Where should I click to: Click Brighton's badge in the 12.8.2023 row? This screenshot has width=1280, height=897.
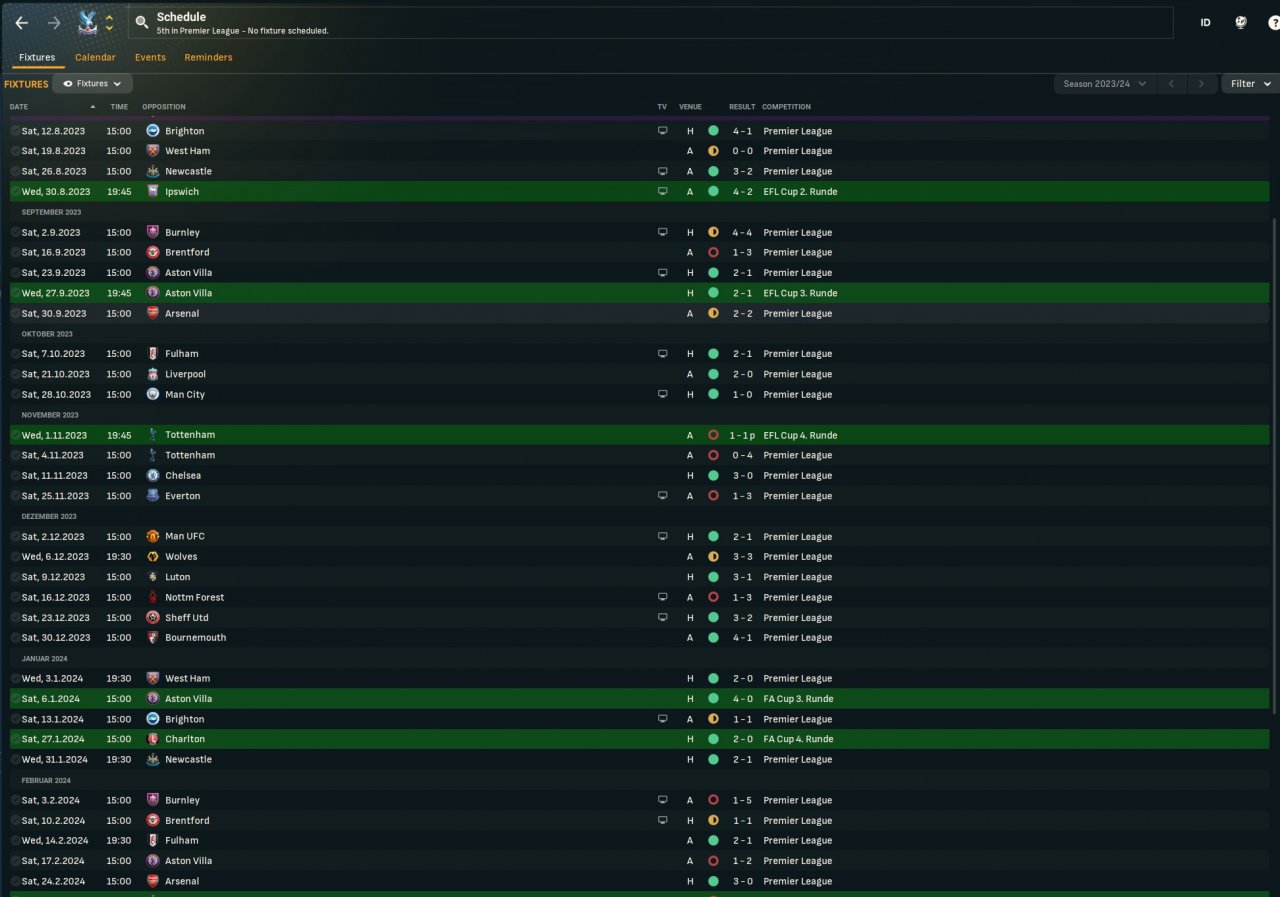click(x=153, y=131)
